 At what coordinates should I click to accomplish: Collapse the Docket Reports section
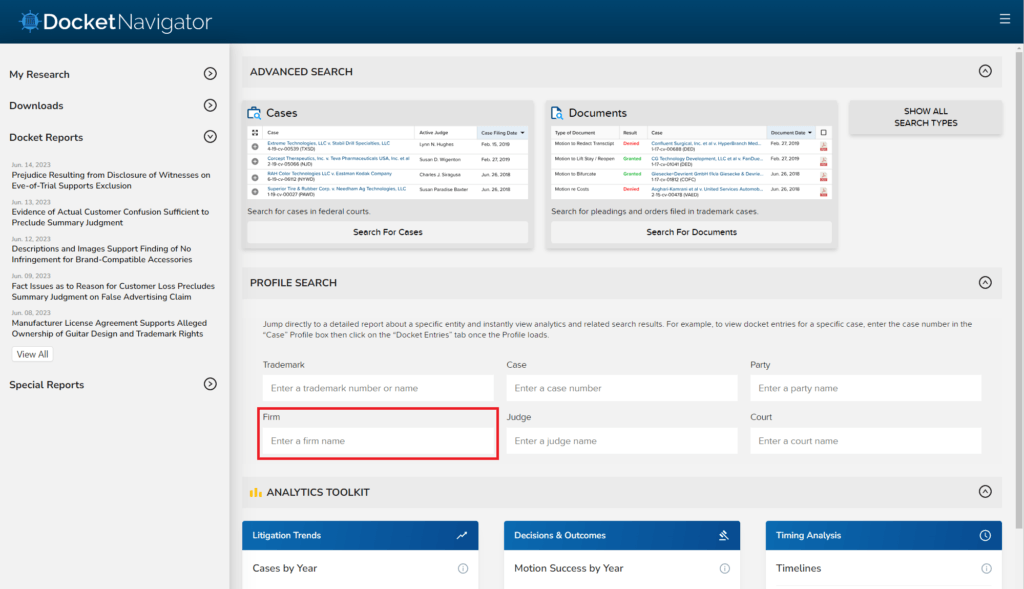[x=210, y=136]
